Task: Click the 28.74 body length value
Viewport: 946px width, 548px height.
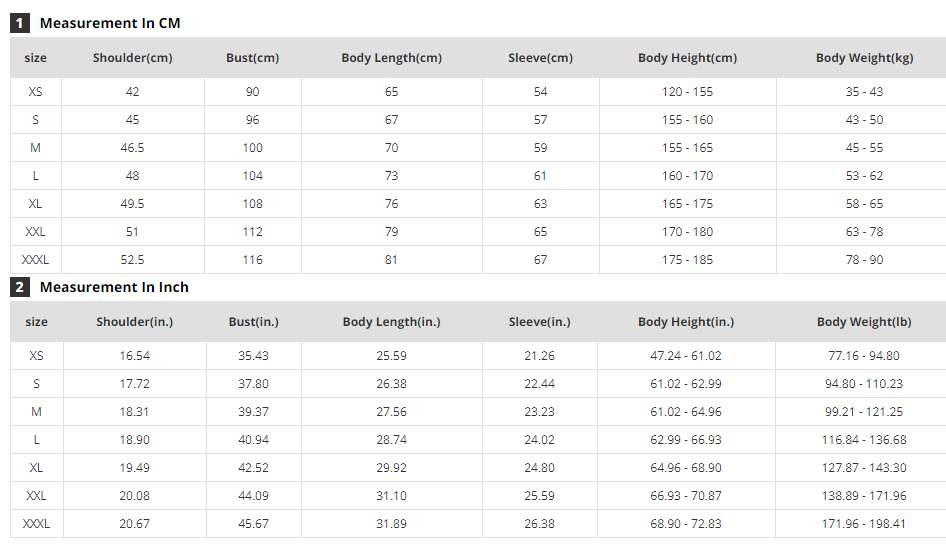Action: (391, 440)
